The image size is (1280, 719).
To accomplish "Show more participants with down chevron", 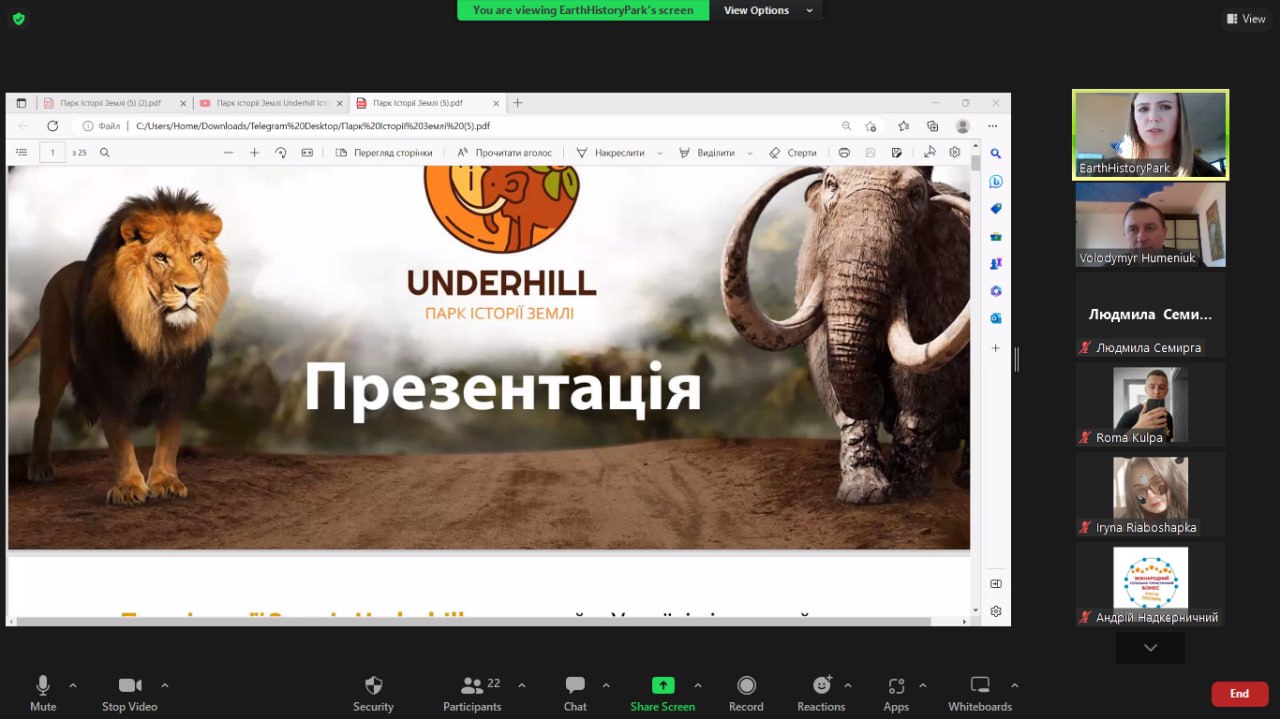I will [1150, 648].
